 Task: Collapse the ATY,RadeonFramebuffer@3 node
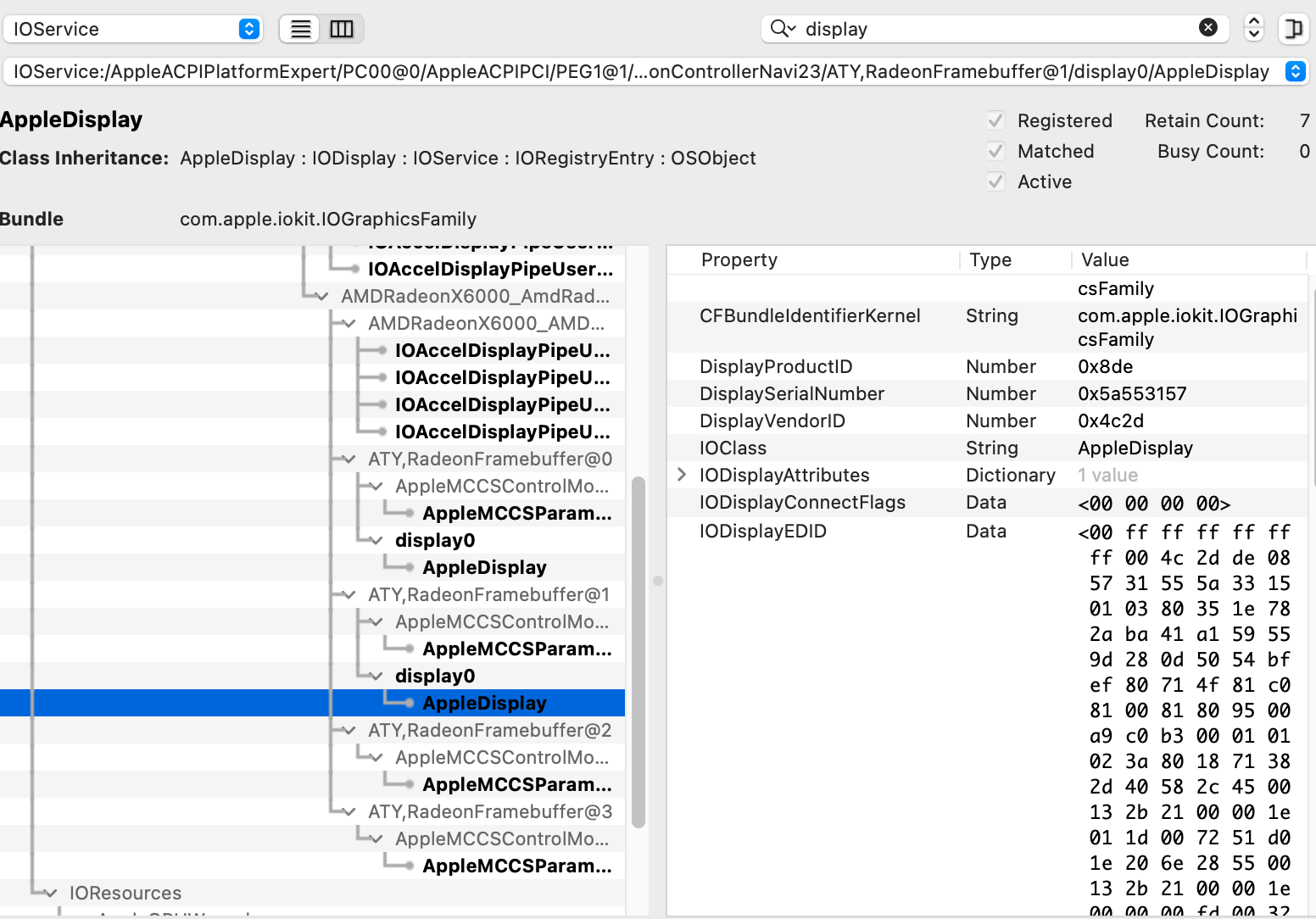point(349,811)
